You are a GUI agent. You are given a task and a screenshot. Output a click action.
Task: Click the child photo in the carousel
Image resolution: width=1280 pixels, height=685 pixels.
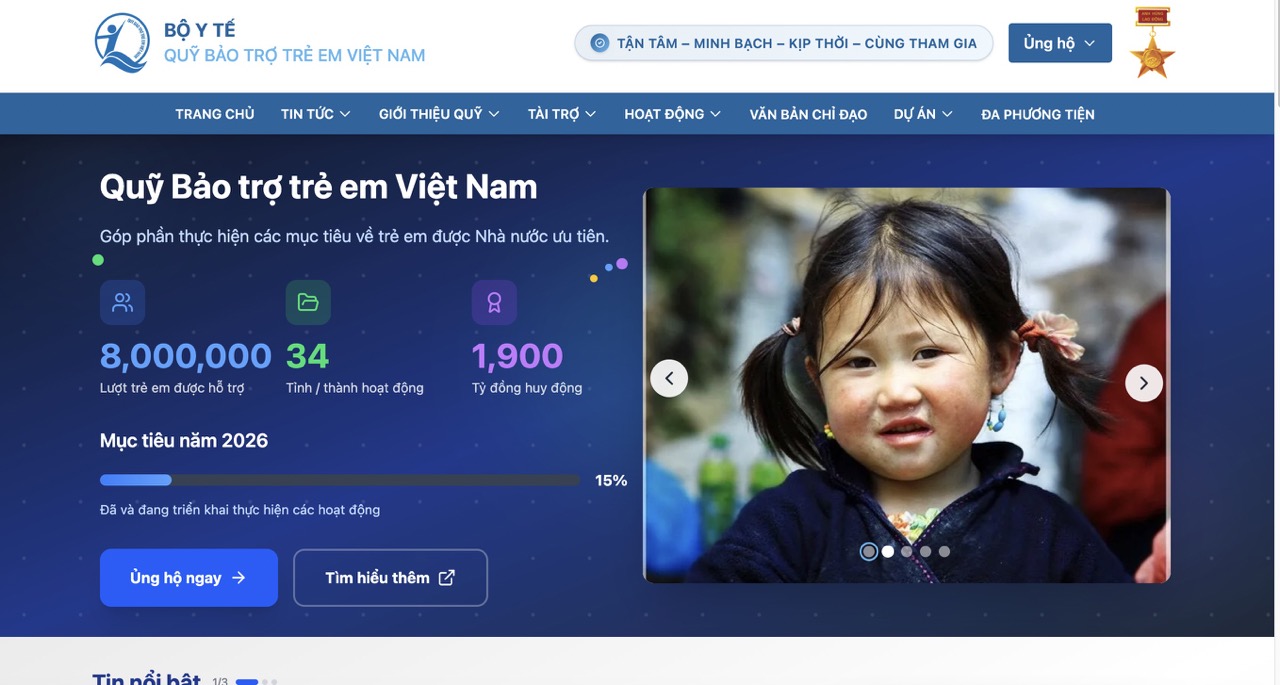(906, 385)
